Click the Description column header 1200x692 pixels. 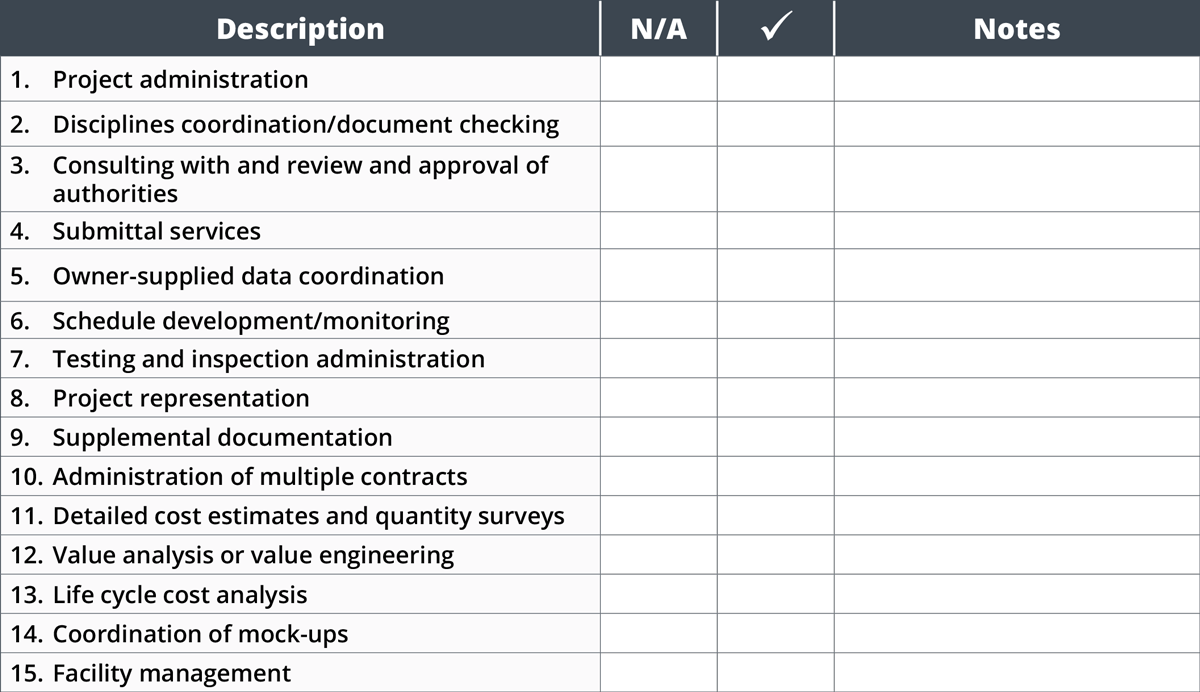pyautogui.click(x=300, y=28)
